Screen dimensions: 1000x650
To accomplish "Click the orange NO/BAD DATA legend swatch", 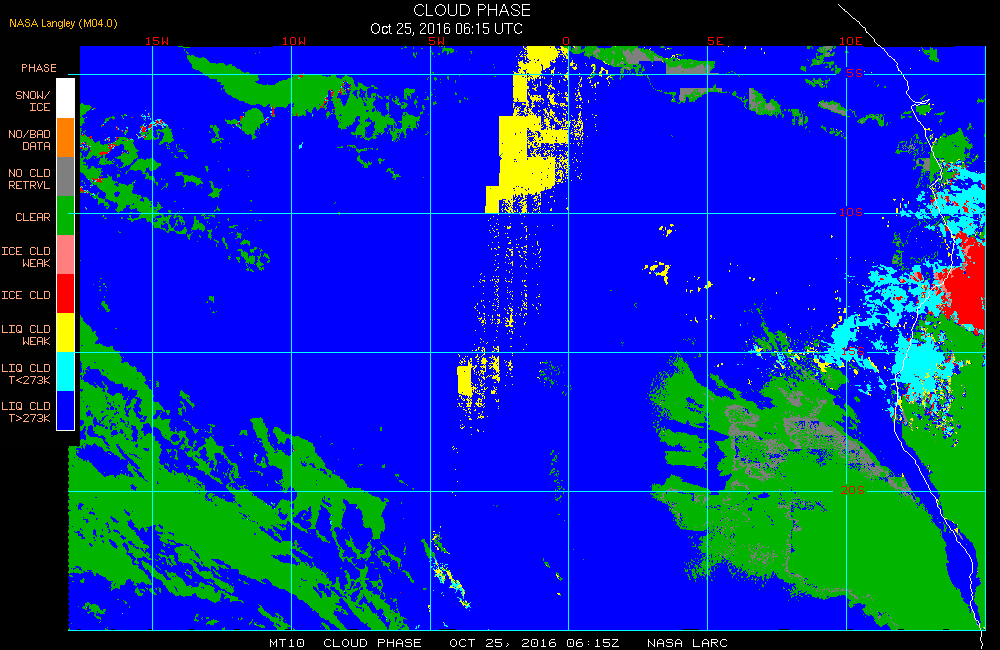I will point(66,138).
